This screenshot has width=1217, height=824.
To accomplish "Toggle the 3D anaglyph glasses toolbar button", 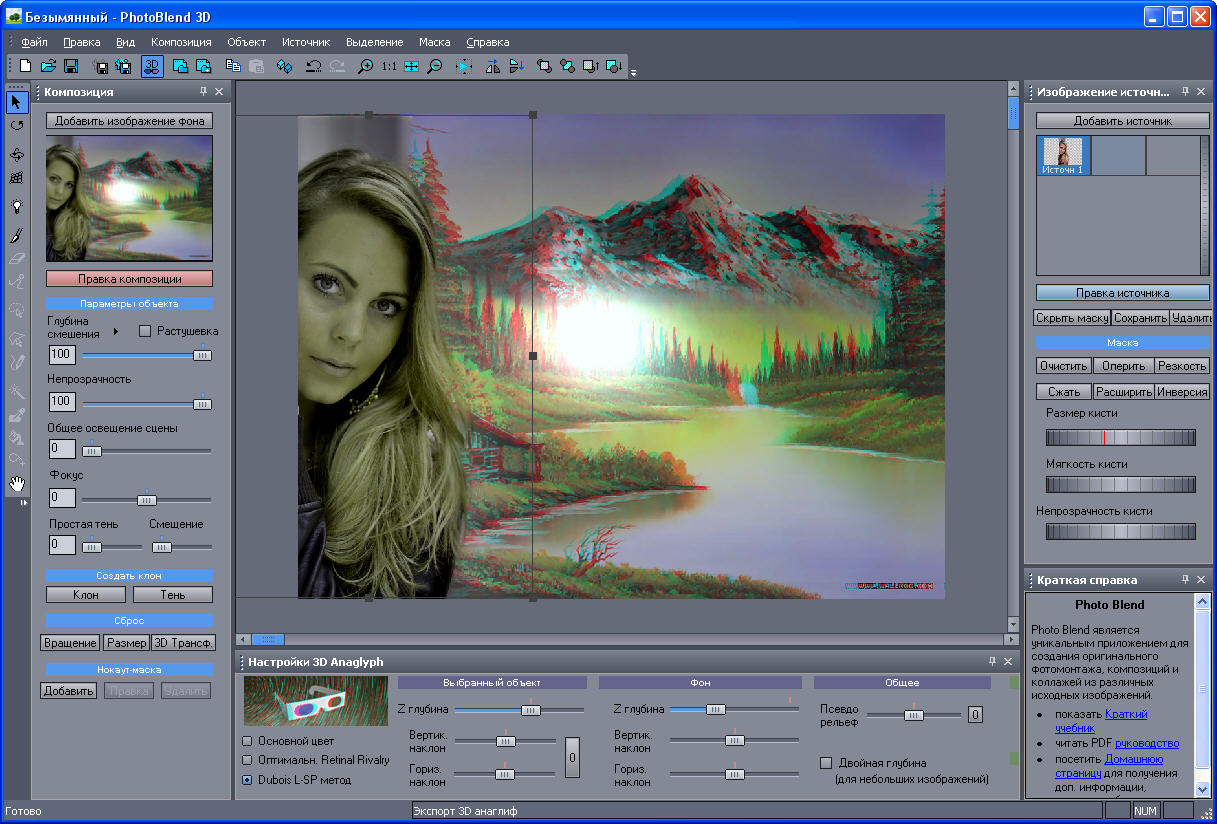I will point(151,66).
